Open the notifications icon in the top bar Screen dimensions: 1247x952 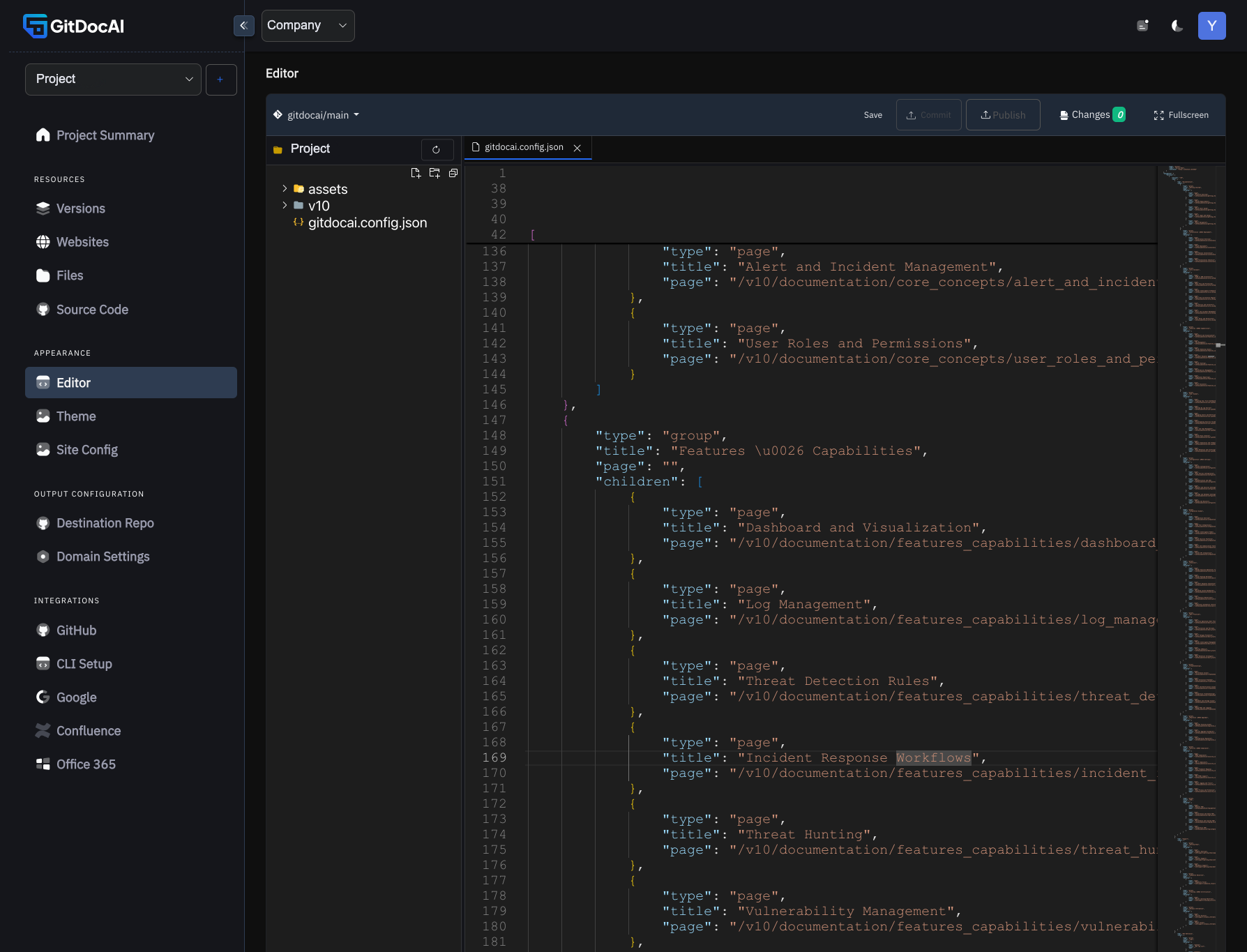click(x=1142, y=26)
